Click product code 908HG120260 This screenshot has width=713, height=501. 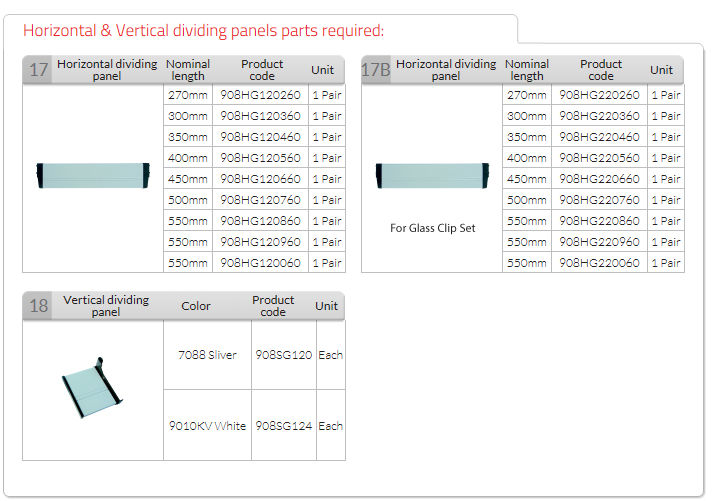260,95
